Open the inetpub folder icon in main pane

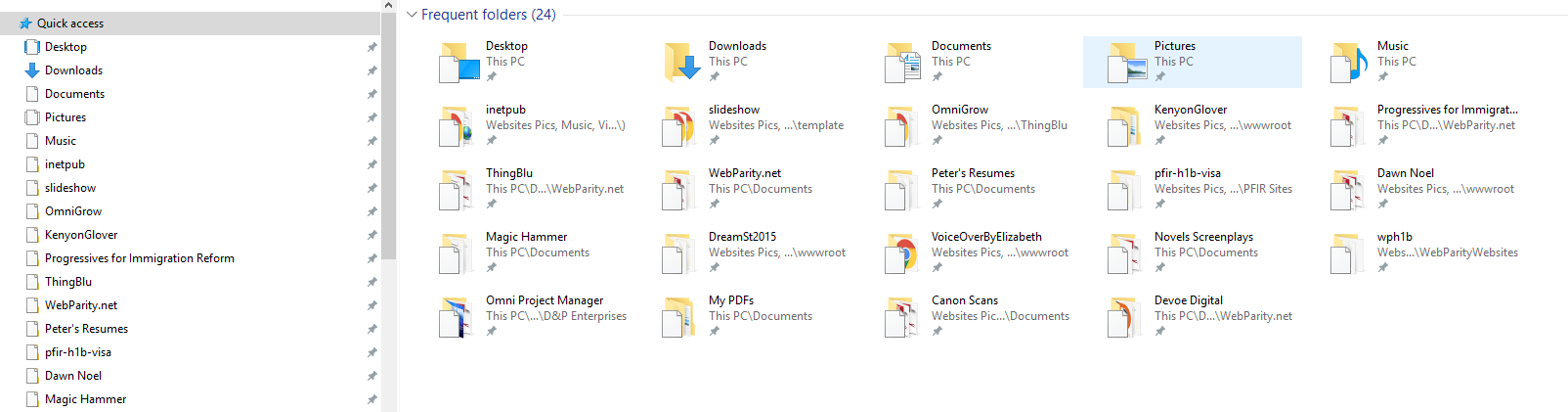457,126
